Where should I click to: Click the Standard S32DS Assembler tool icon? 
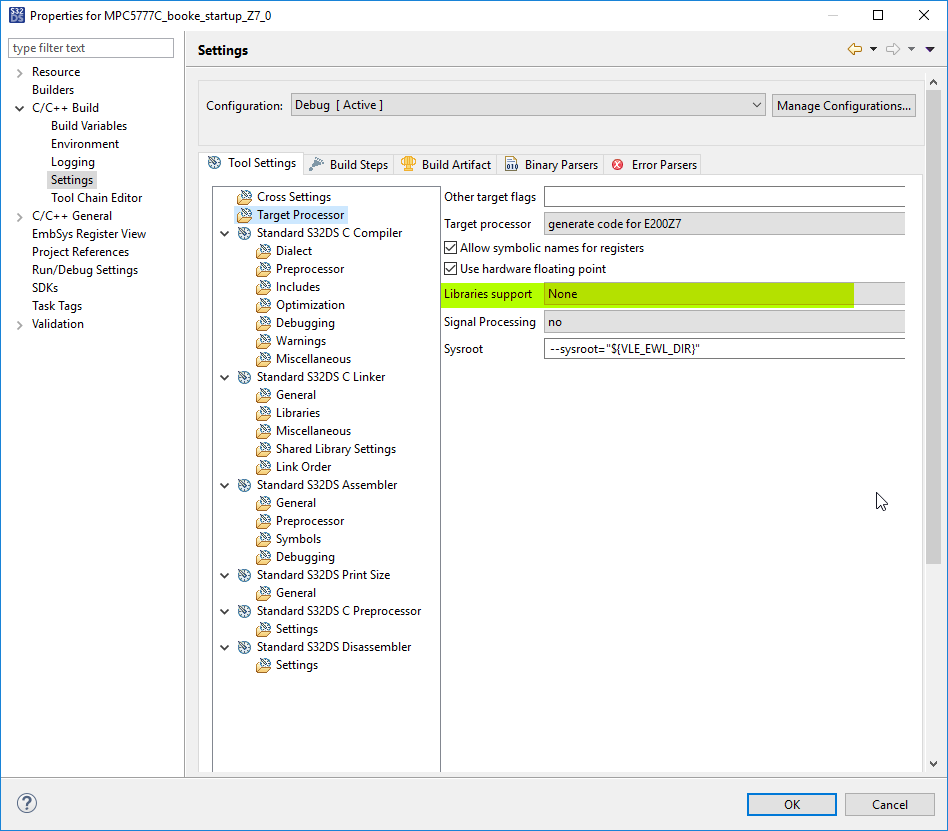[245, 485]
